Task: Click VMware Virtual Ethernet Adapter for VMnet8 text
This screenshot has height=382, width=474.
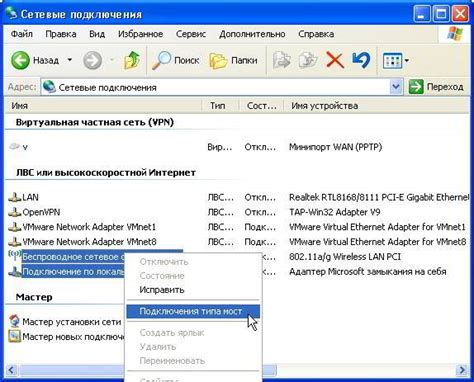Action: 377,242
